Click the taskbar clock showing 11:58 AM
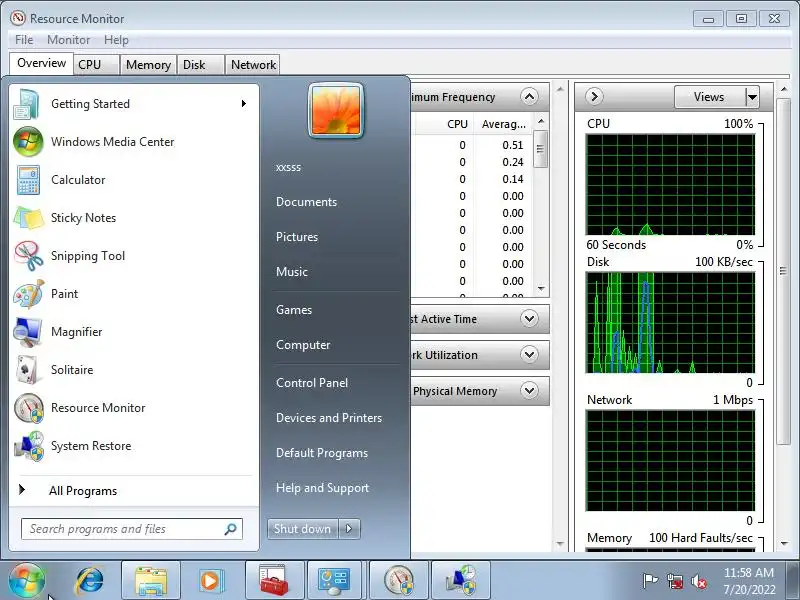Viewport: 800px width, 600px height. pos(748,573)
